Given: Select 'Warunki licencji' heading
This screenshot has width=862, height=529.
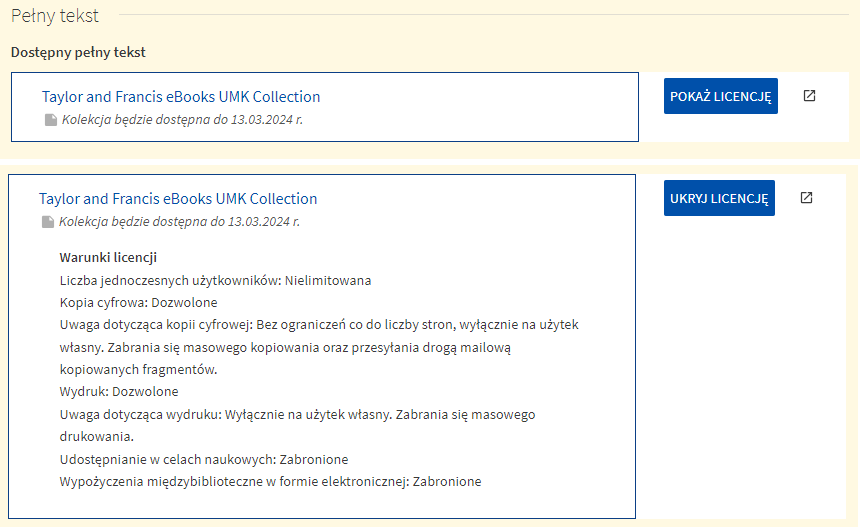Looking at the screenshot, I should tap(108, 257).
